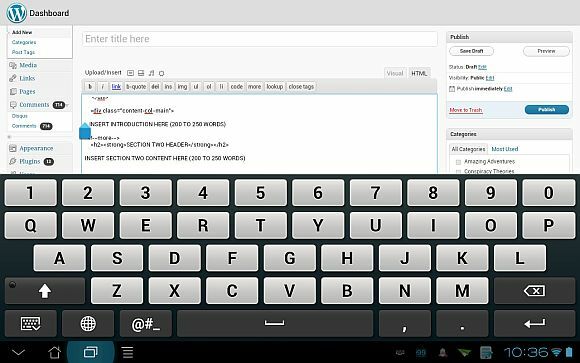Open Disqus under Comments
580x363 pixels.
pyautogui.click(x=20, y=116)
